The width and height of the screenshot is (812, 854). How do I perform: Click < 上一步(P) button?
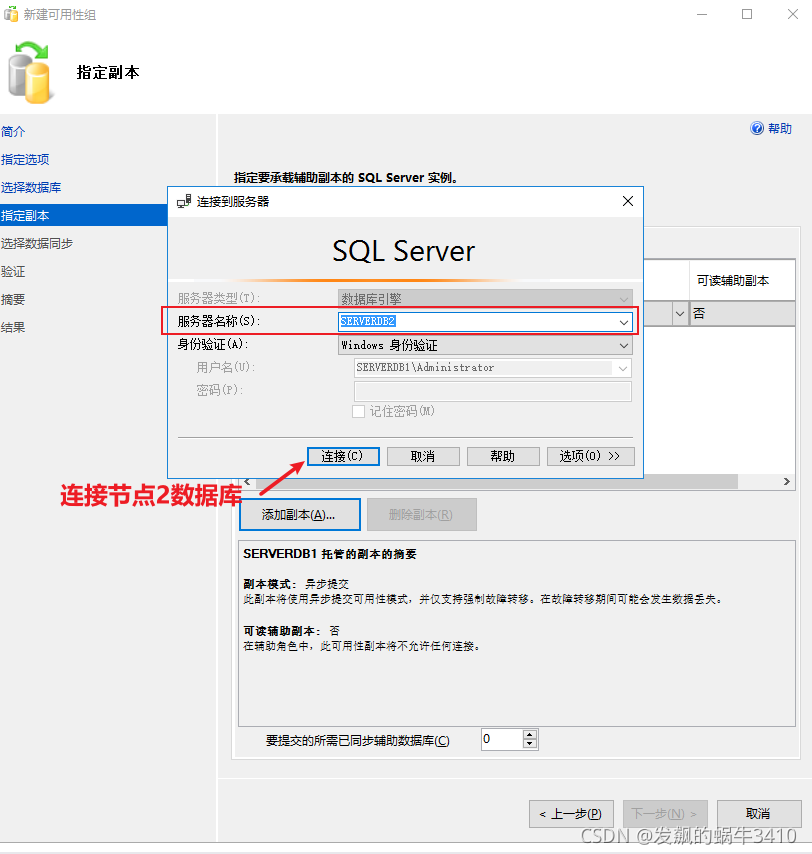click(x=571, y=814)
